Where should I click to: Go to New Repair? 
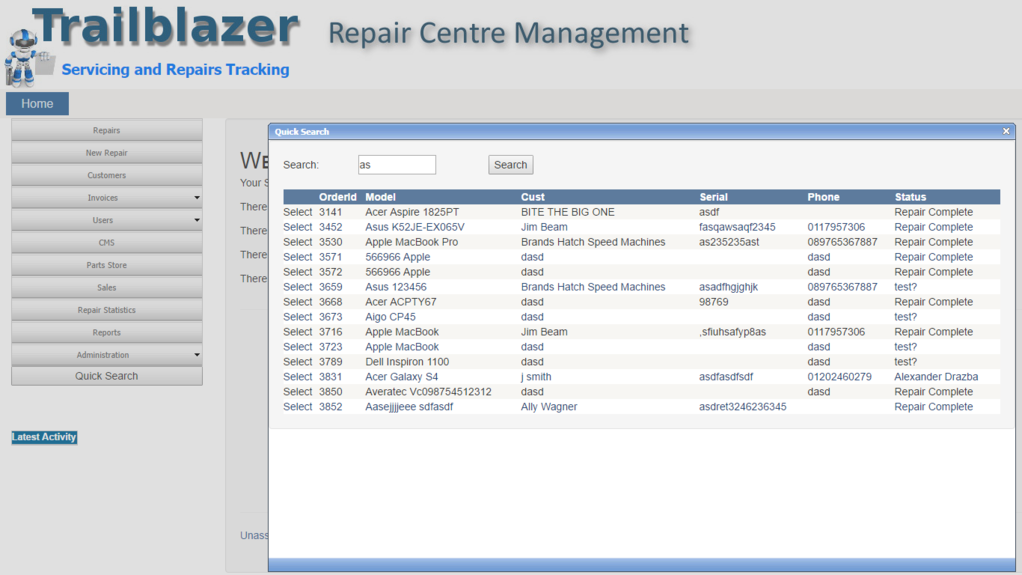[107, 153]
